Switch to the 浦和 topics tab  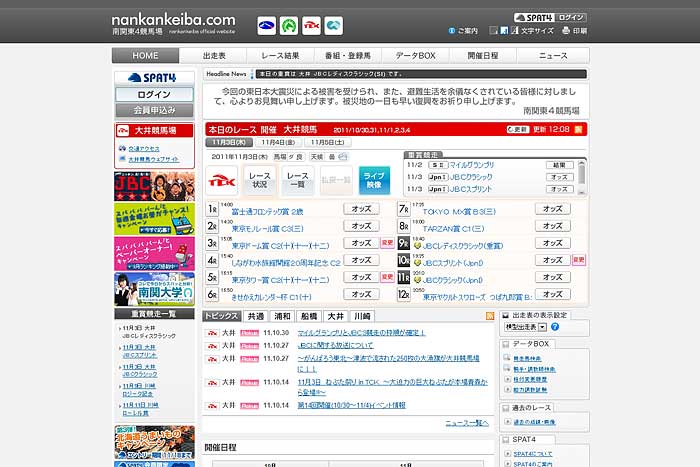(283, 316)
